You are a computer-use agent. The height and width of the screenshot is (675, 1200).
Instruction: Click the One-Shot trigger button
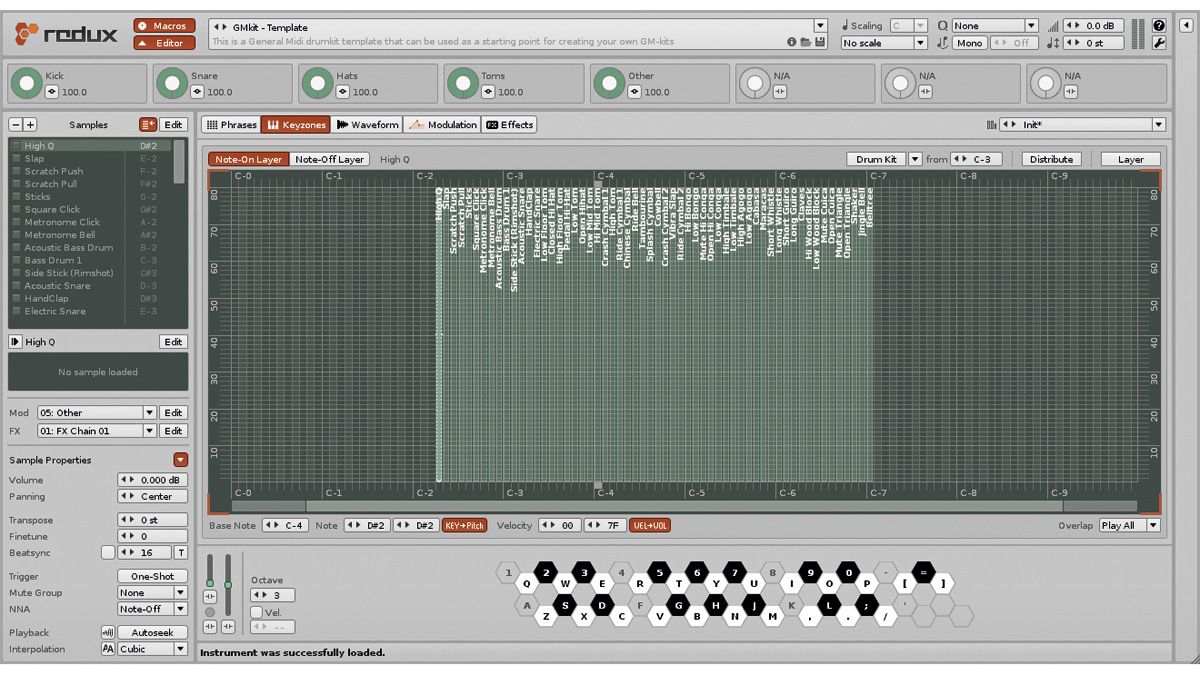152,576
